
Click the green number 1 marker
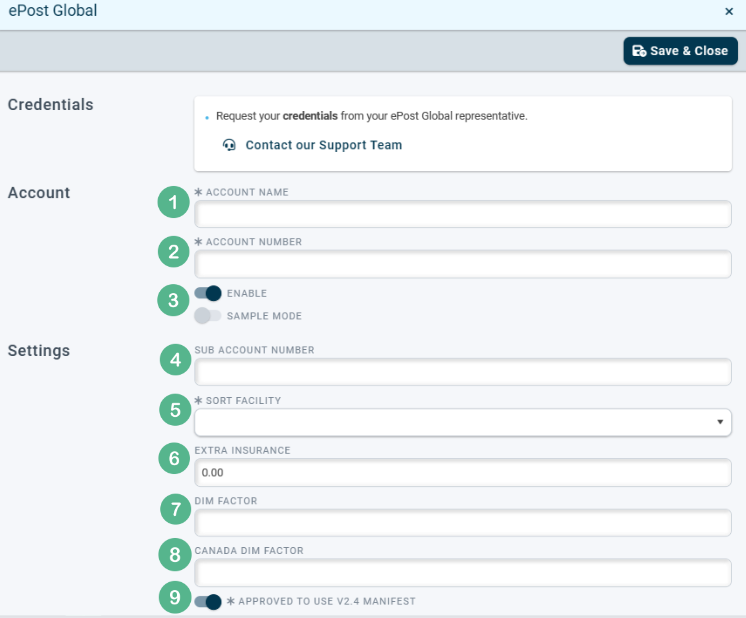point(174,202)
